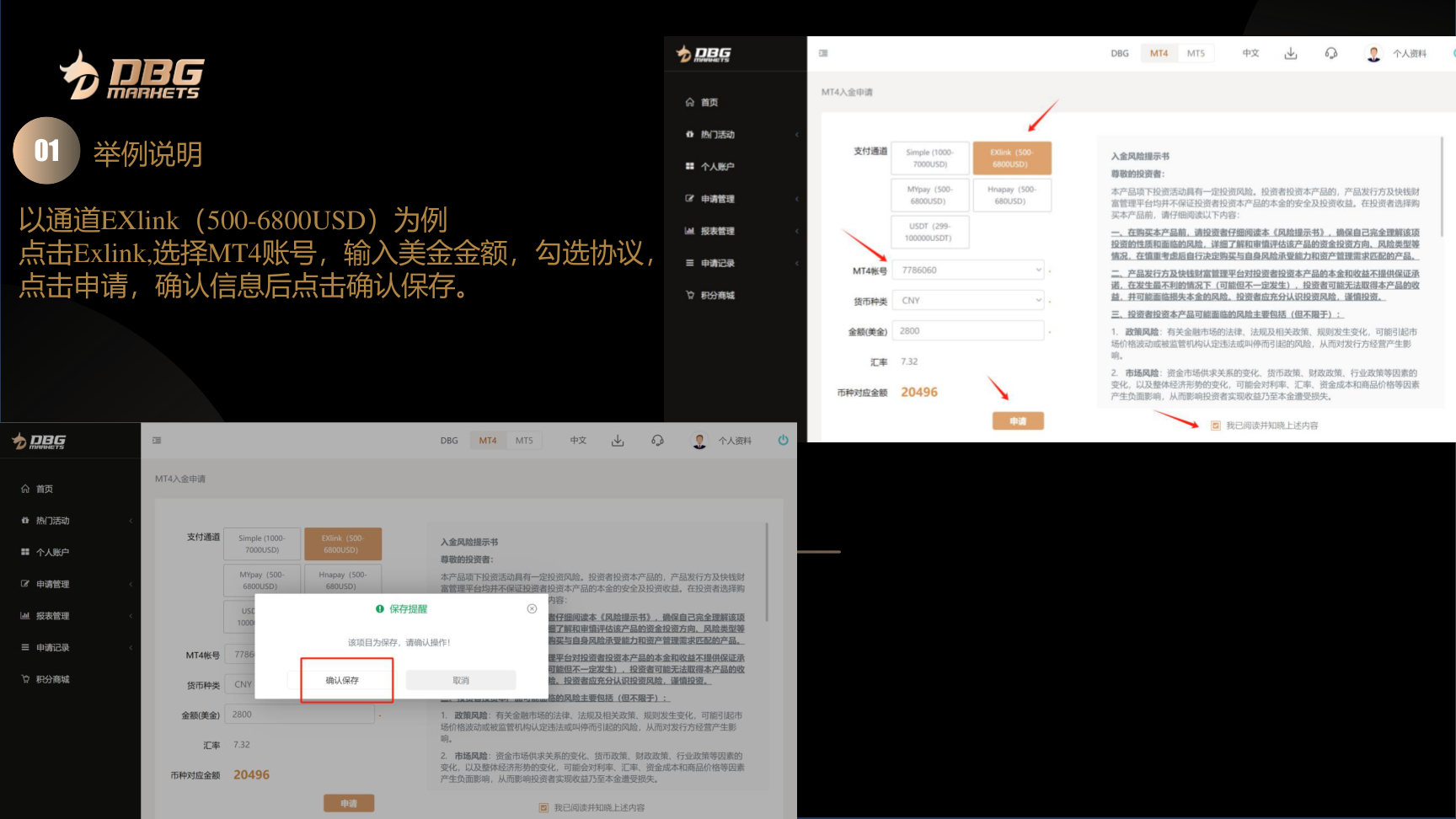Click risk notice scrollbar in save-dialog screenshot
1456x819 pixels.
(x=767, y=573)
